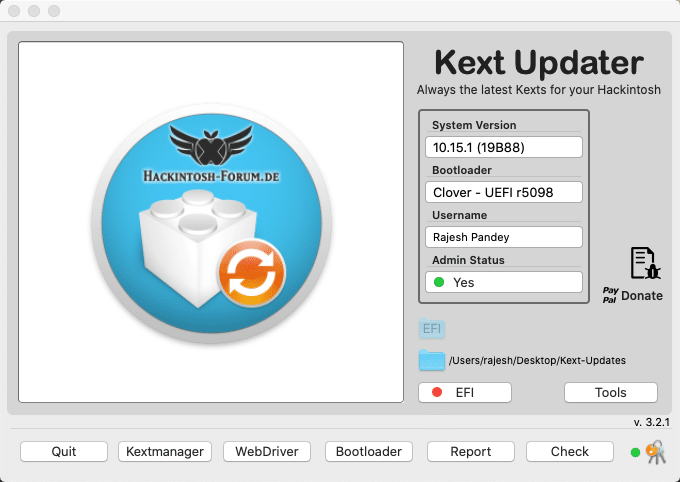The width and height of the screenshot is (680, 482).
Task: Open the EFI drive icon
Action: point(432,328)
